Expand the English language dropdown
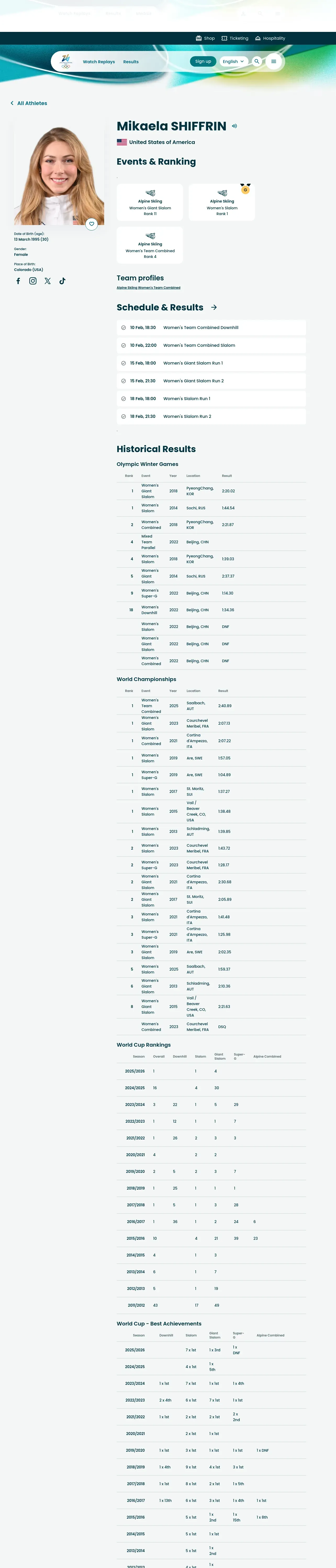The width and height of the screenshot is (336, 1568). (x=234, y=61)
